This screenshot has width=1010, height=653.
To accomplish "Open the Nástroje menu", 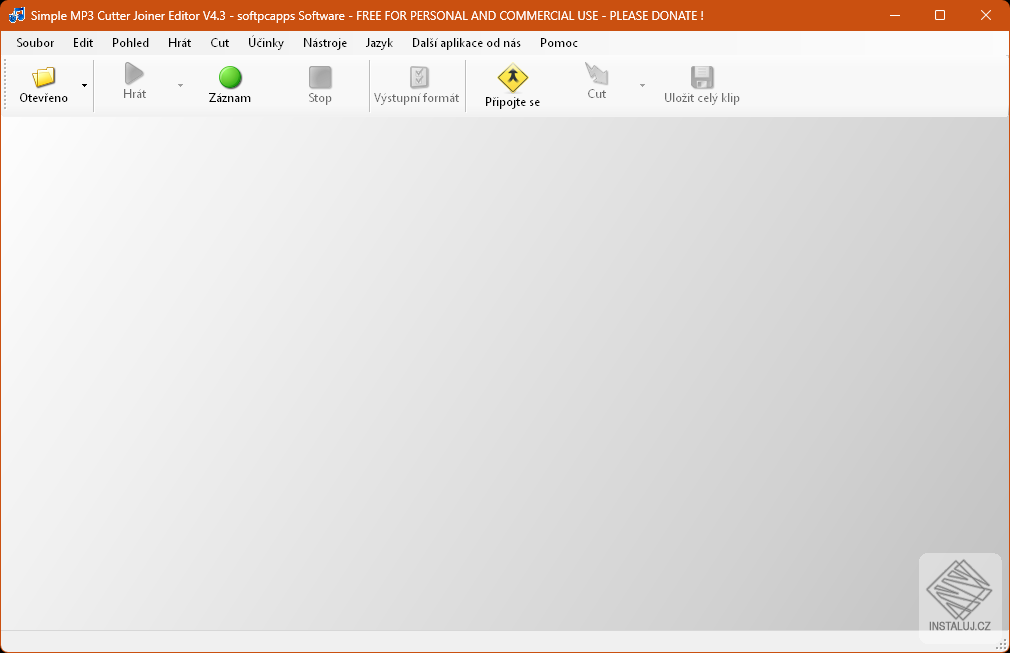I will point(324,43).
